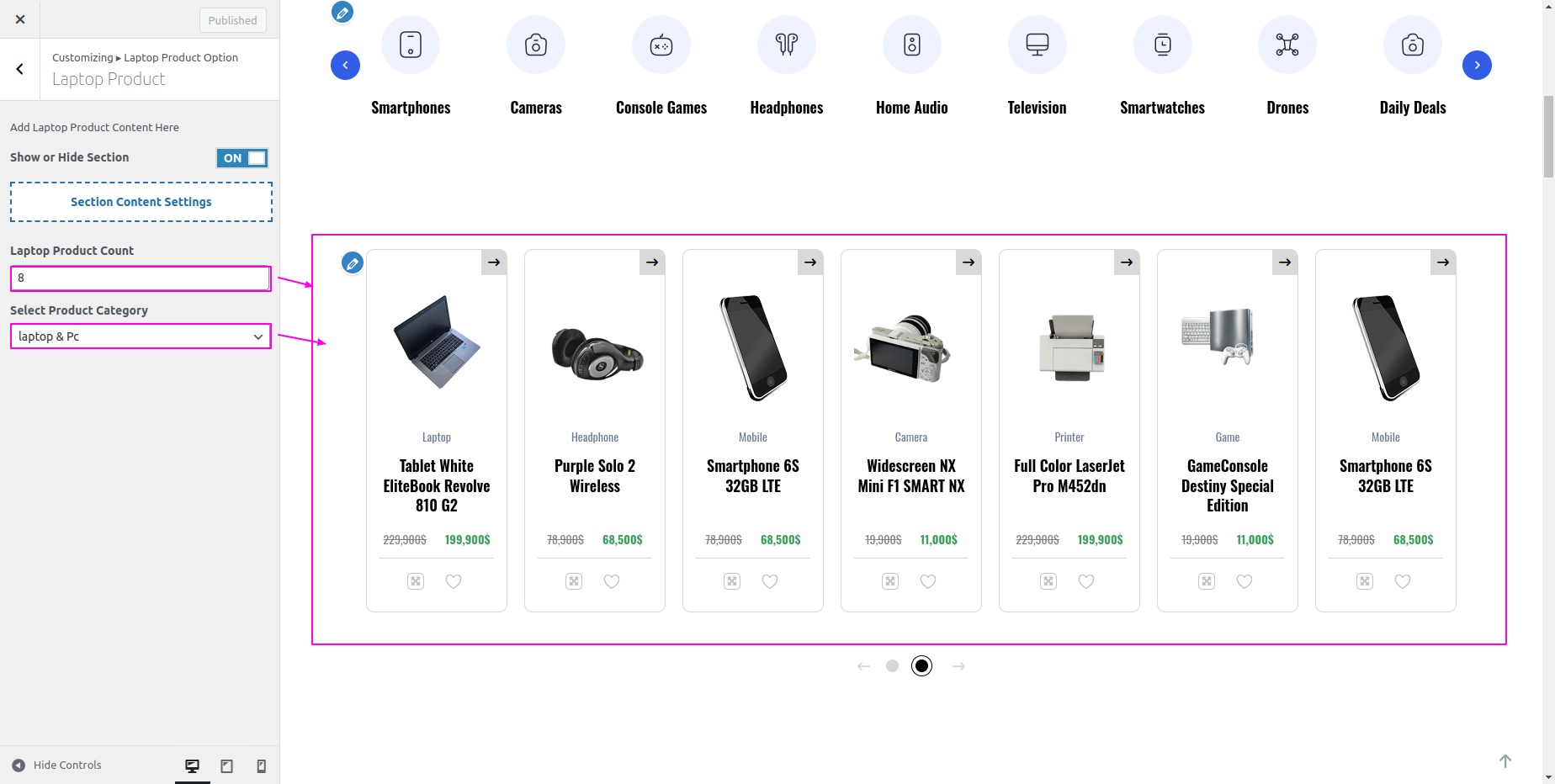Screen dimensions: 1555x784
Task: Close the customizer with the X icon
Action: point(20,19)
